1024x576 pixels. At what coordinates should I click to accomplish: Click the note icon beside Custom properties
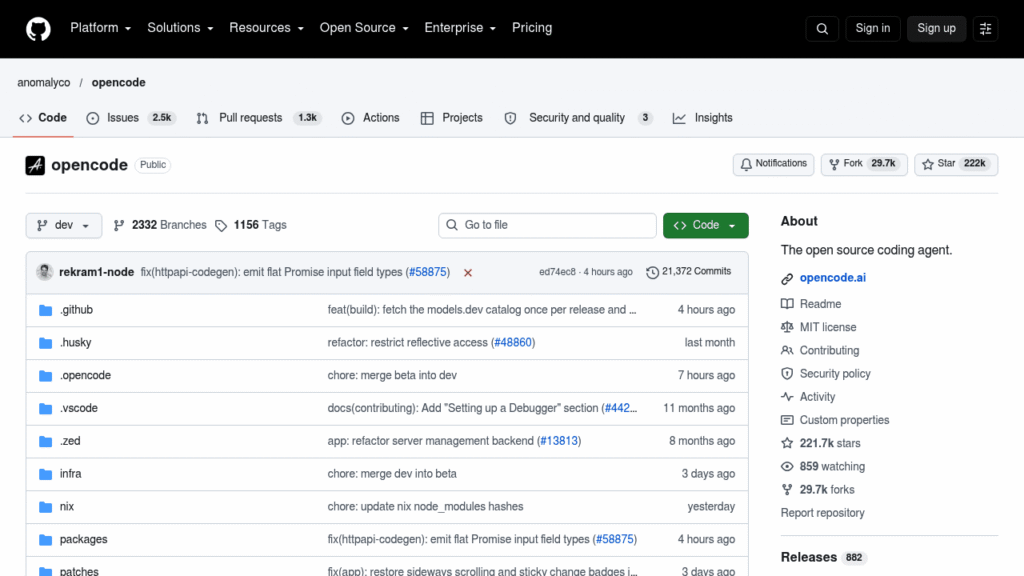(x=787, y=420)
